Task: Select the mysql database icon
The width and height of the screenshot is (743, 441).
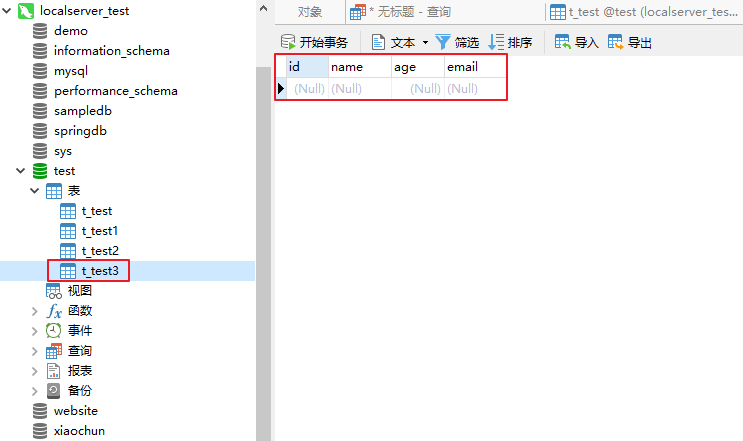Action: pos(40,71)
